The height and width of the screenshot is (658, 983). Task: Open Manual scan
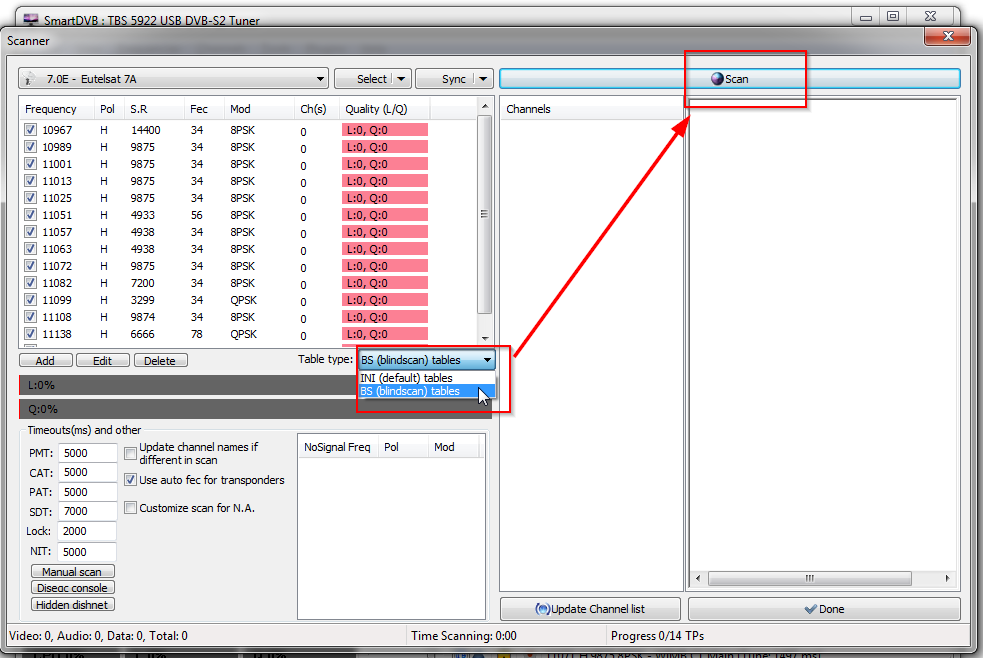pos(73,572)
